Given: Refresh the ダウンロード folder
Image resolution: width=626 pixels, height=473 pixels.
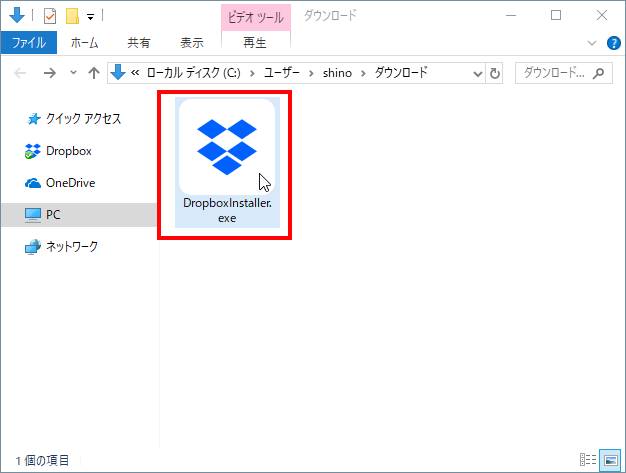Looking at the screenshot, I should [x=495, y=73].
